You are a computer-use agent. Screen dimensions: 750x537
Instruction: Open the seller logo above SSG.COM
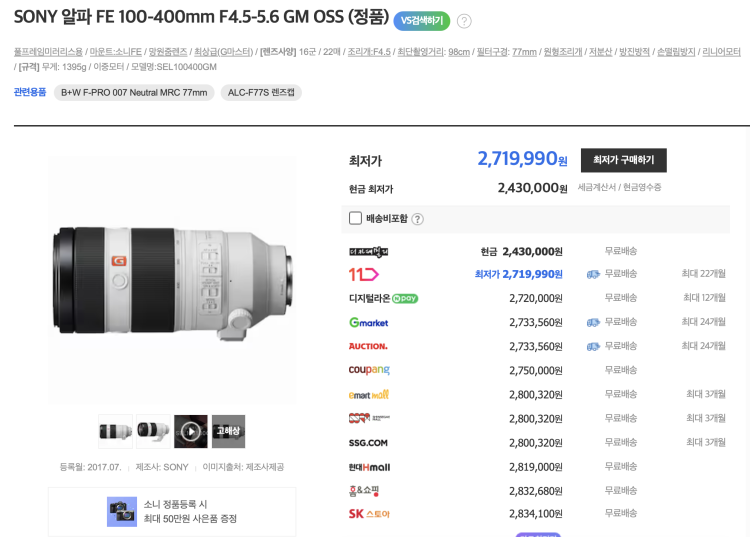[369, 418]
